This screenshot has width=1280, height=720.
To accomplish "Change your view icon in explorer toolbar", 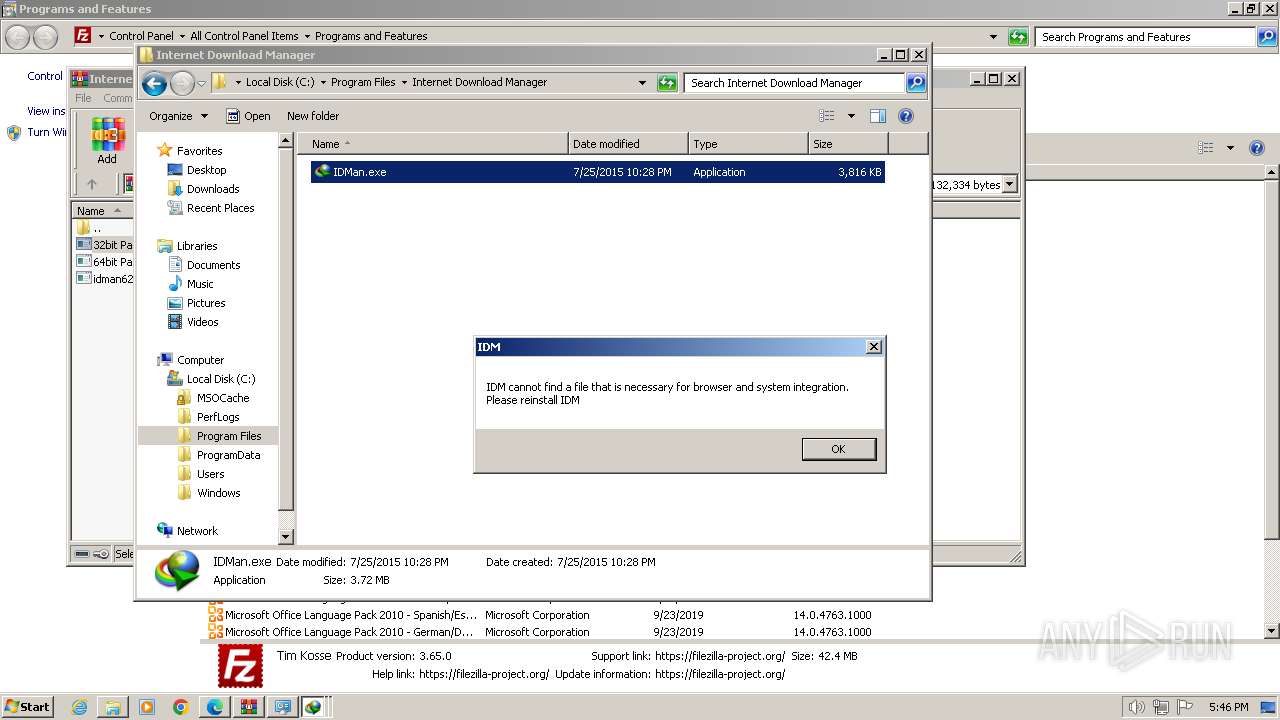I will [x=826, y=116].
